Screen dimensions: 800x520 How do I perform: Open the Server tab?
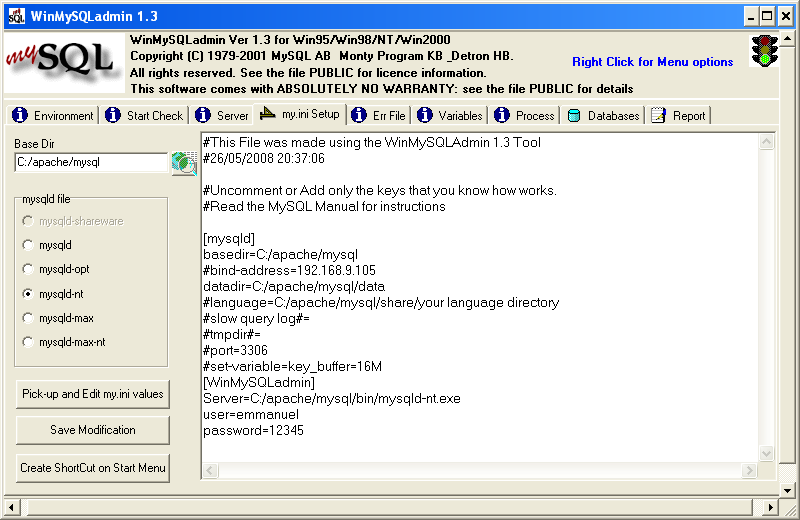(222, 116)
